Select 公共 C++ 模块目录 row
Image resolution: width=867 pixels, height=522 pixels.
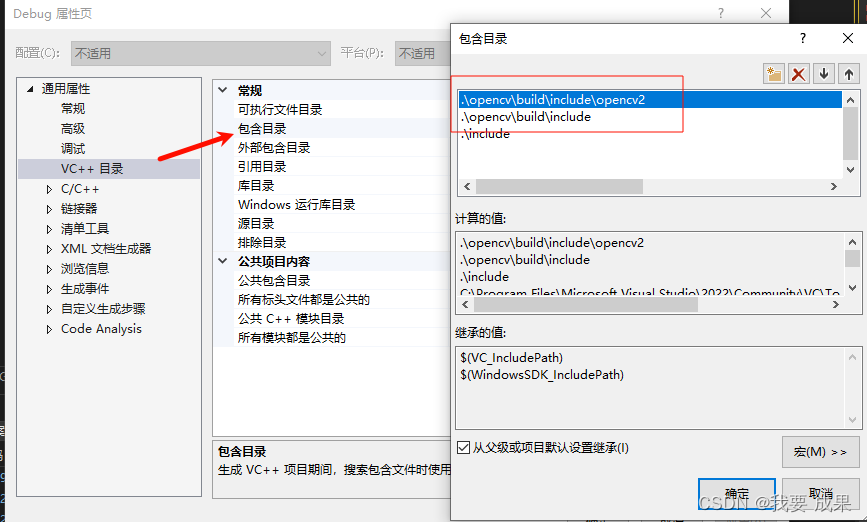coord(333,319)
